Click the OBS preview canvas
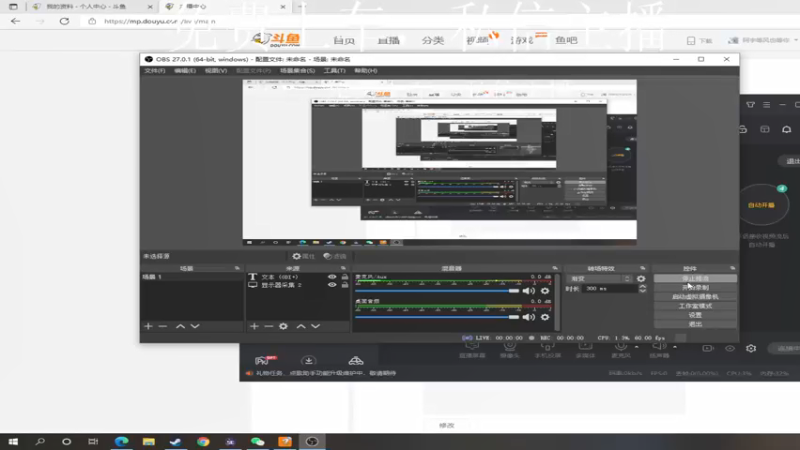The image size is (800, 450). [x=439, y=162]
